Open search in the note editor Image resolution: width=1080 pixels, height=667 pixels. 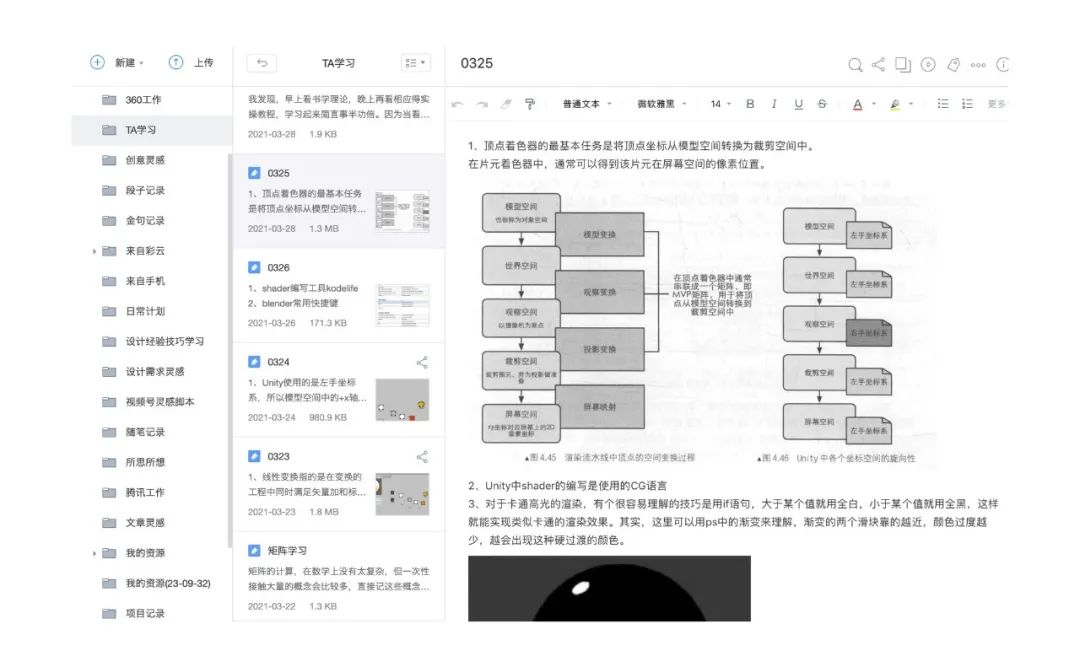pyautogui.click(x=856, y=64)
